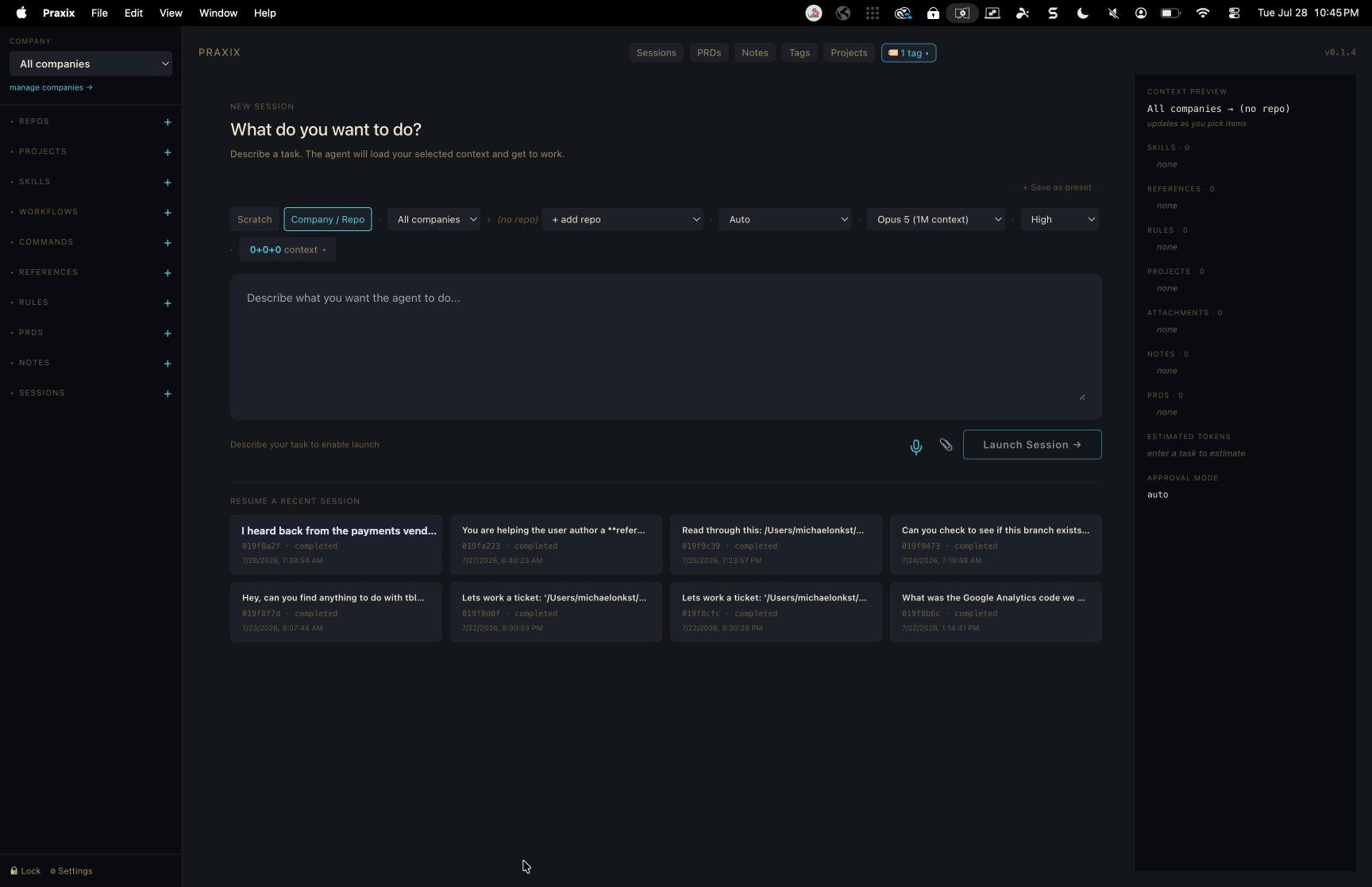The image size is (1372, 887).
Task: Resume the Read through this session card
Action: coord(776,545)
